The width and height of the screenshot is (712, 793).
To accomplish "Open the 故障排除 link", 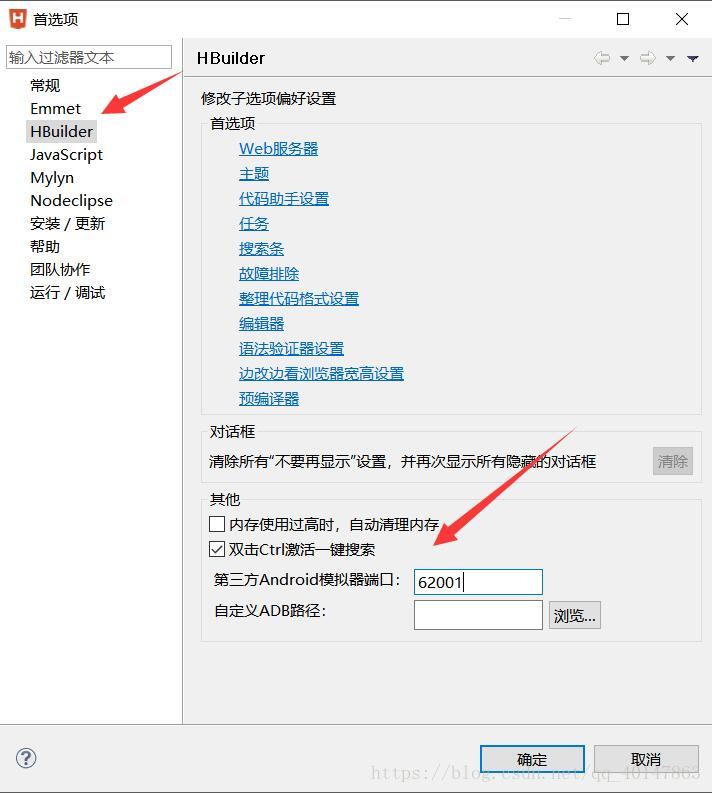I will pyautogui.click(x=269, y=274).
